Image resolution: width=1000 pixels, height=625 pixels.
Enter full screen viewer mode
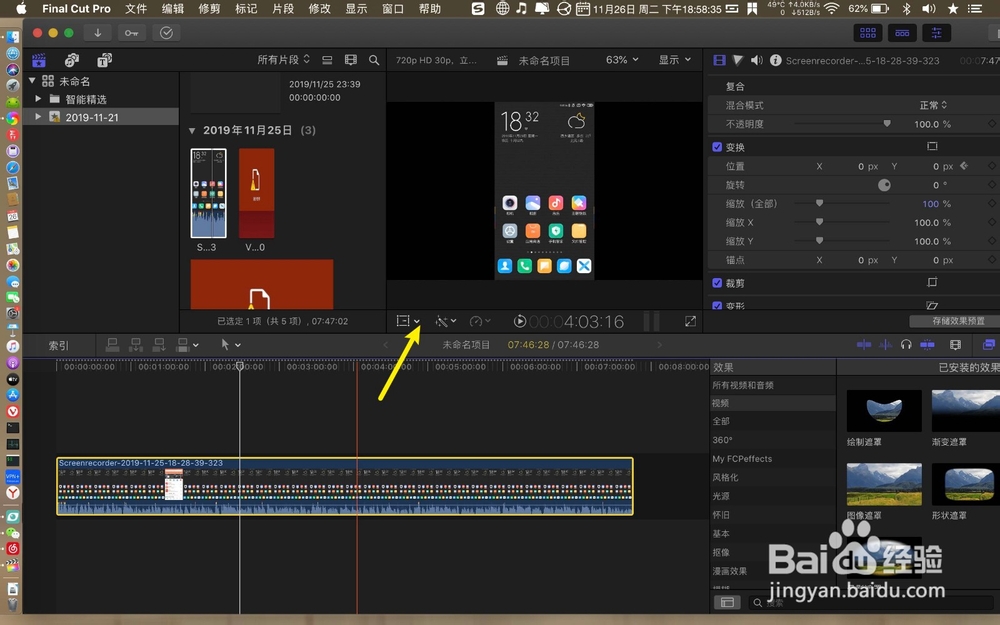coord(690,321)
